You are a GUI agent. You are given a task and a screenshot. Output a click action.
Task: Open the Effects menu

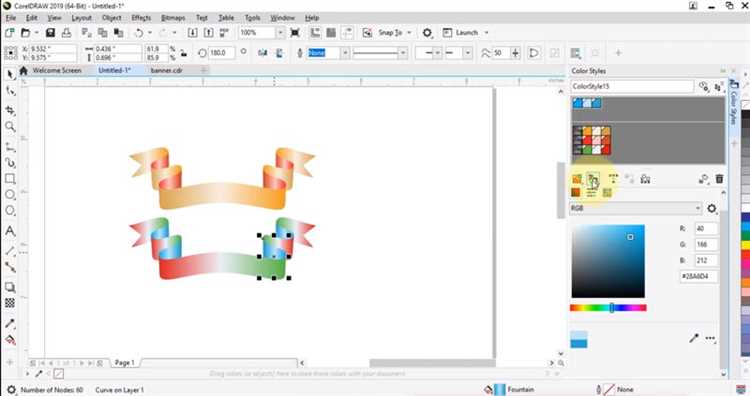click(x=141, y=18)
